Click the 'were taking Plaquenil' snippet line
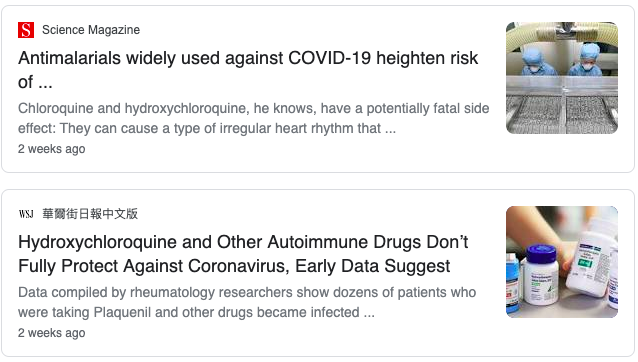The image size is (638, 362). (x=196, y=312)
